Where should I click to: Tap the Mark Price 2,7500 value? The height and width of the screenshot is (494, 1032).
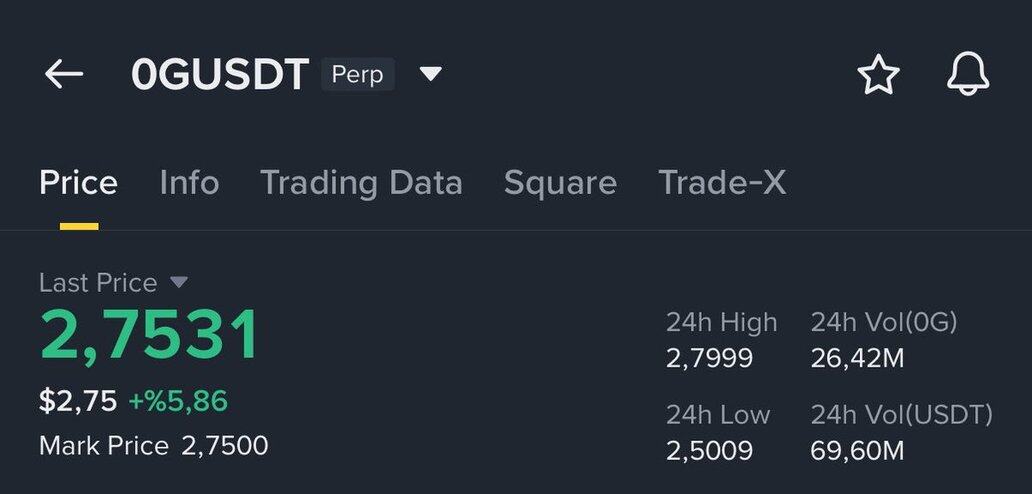tap(225, 446)
